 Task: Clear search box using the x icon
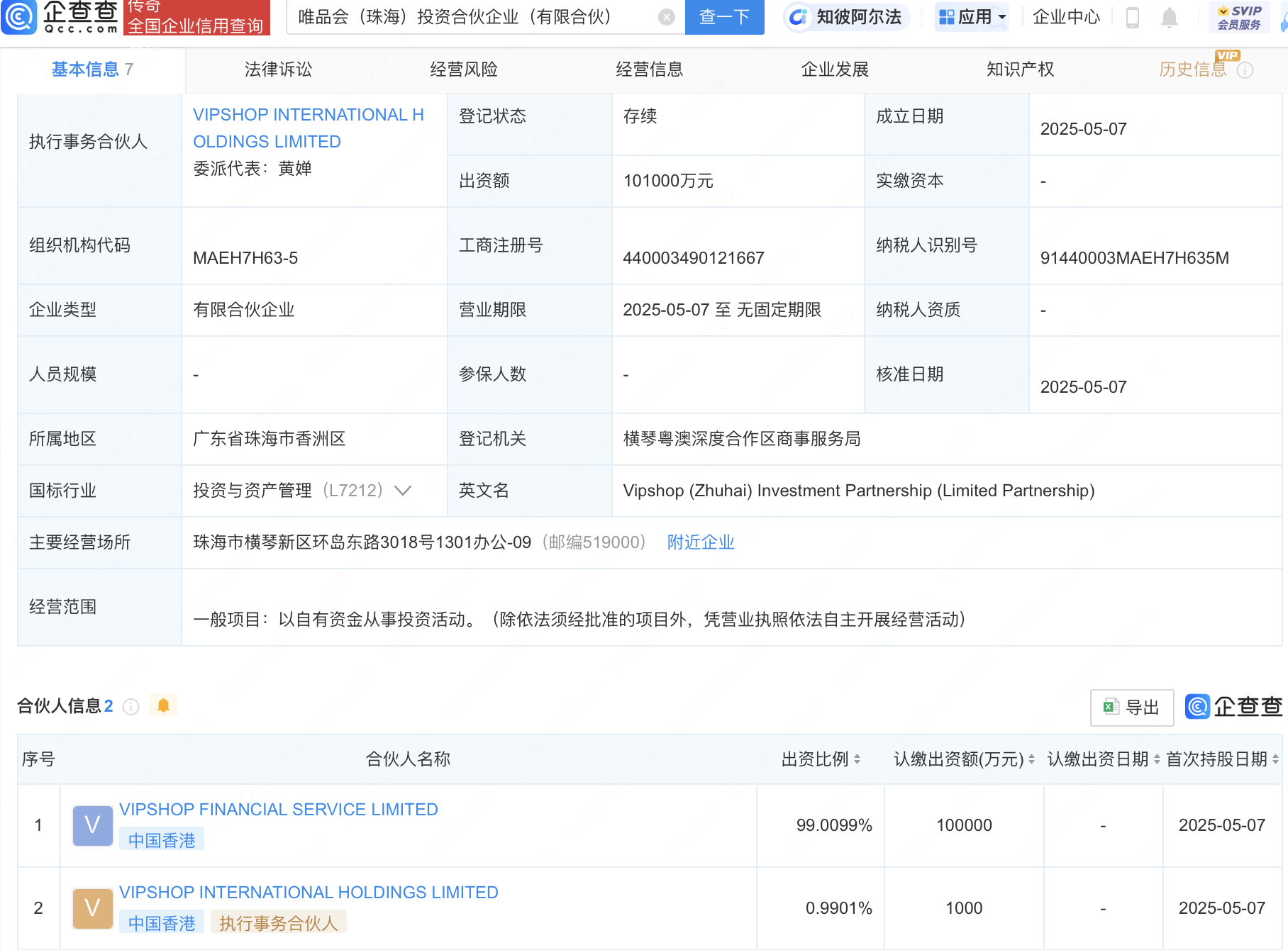pyautogui.click(x=665, y=17)
